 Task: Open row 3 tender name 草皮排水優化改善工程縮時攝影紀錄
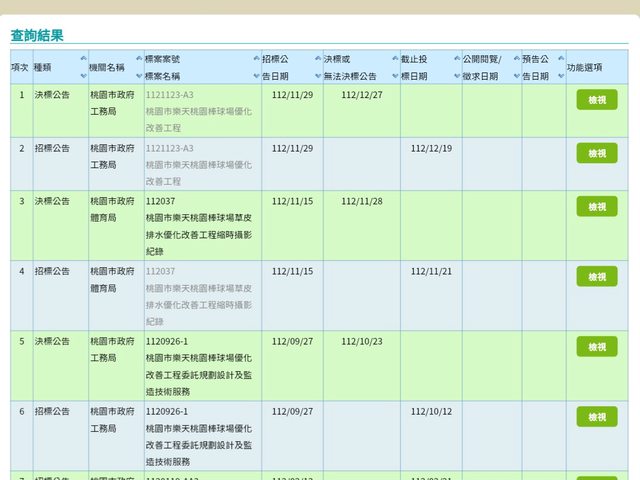pyautogui.click(x=198, y=234)
